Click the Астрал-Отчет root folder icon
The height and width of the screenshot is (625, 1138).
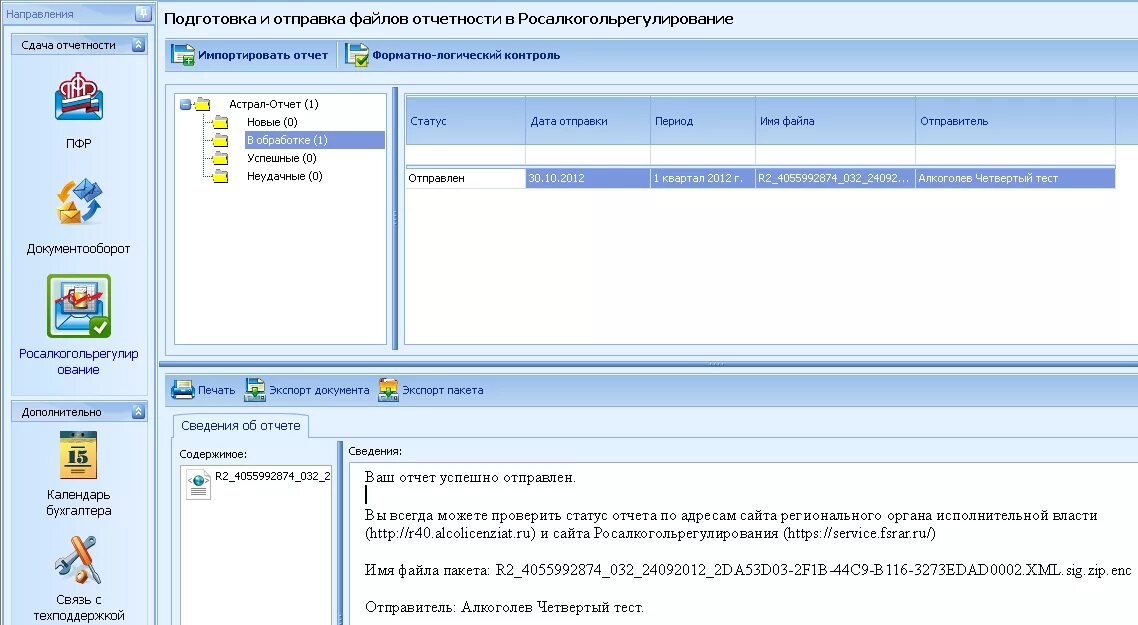(202, 105)
